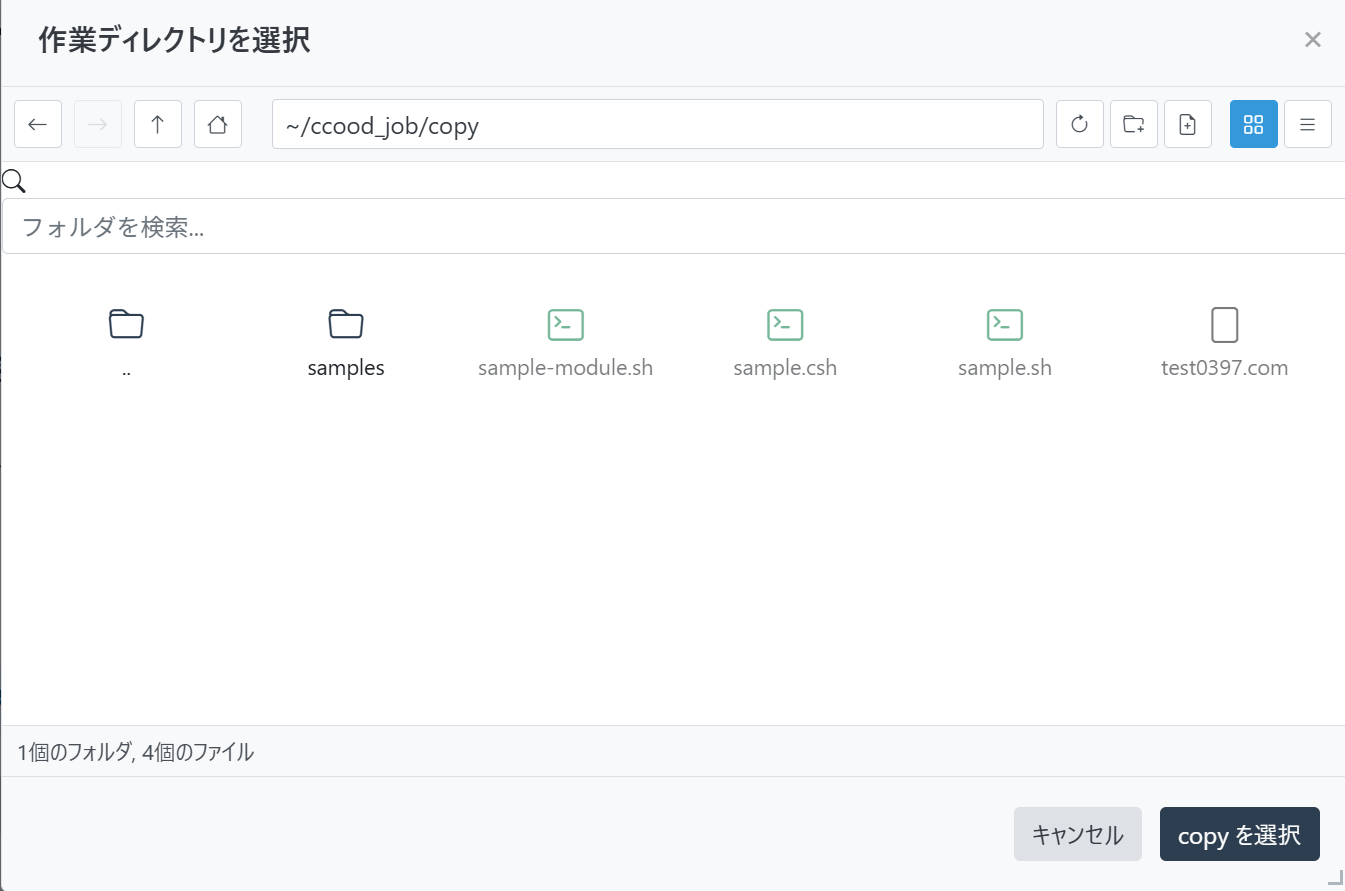Click the 'sample.sh' file name
This screenshot has height=891, width=1345.
(1005, 368)
